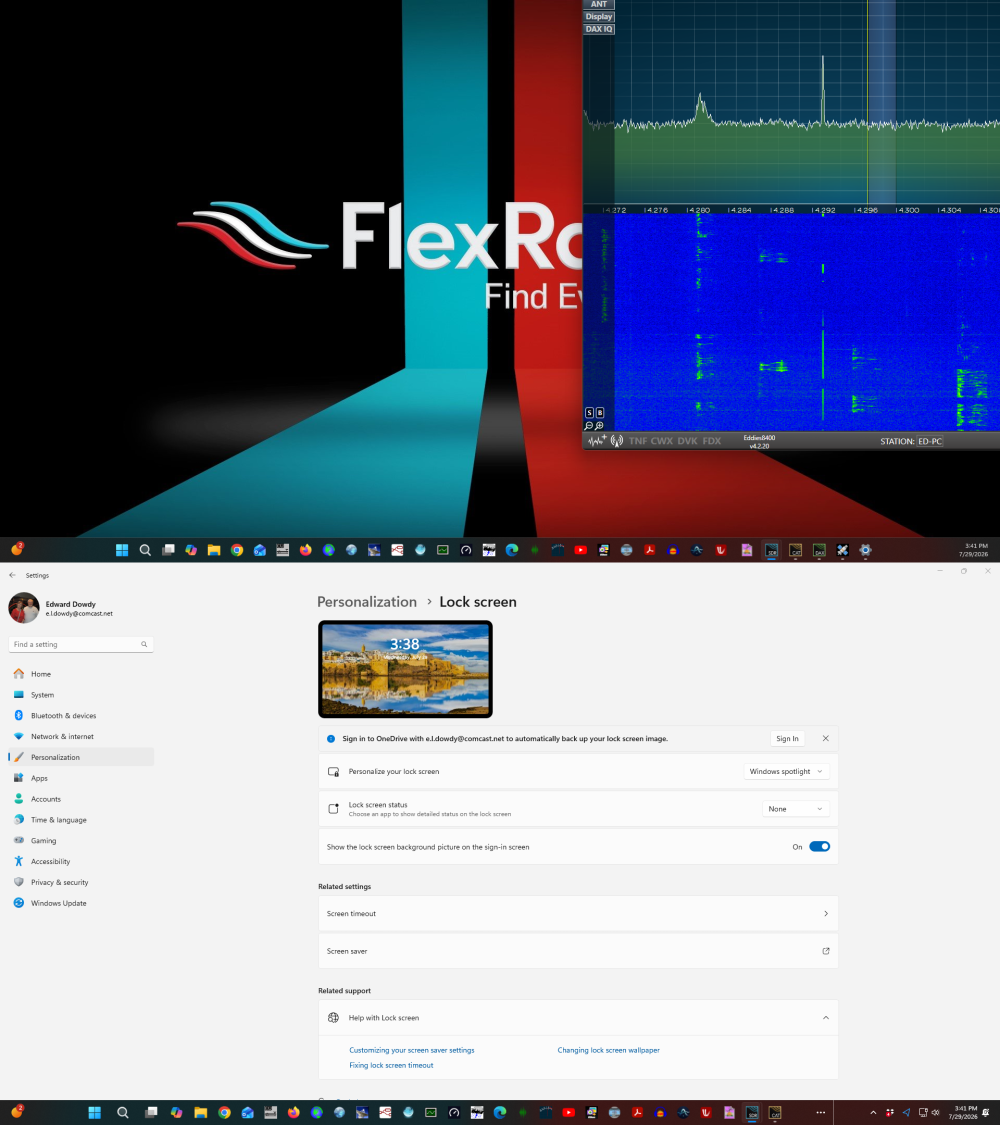The width and height of the screenshot is (1000, 1125).
Task: Toggle TNF in SmartSDR status bar
Action: click(x=638, y=441)
